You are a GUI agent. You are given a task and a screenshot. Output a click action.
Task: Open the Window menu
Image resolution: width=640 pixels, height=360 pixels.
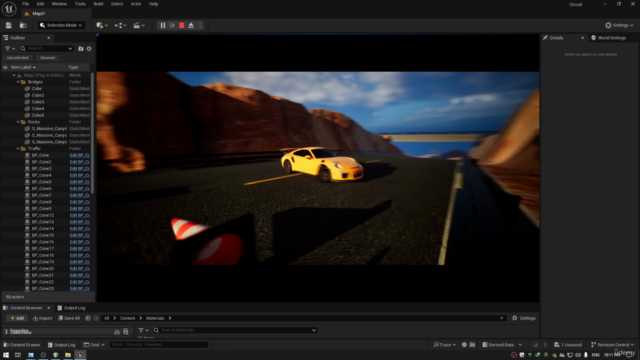click(59, 4)
